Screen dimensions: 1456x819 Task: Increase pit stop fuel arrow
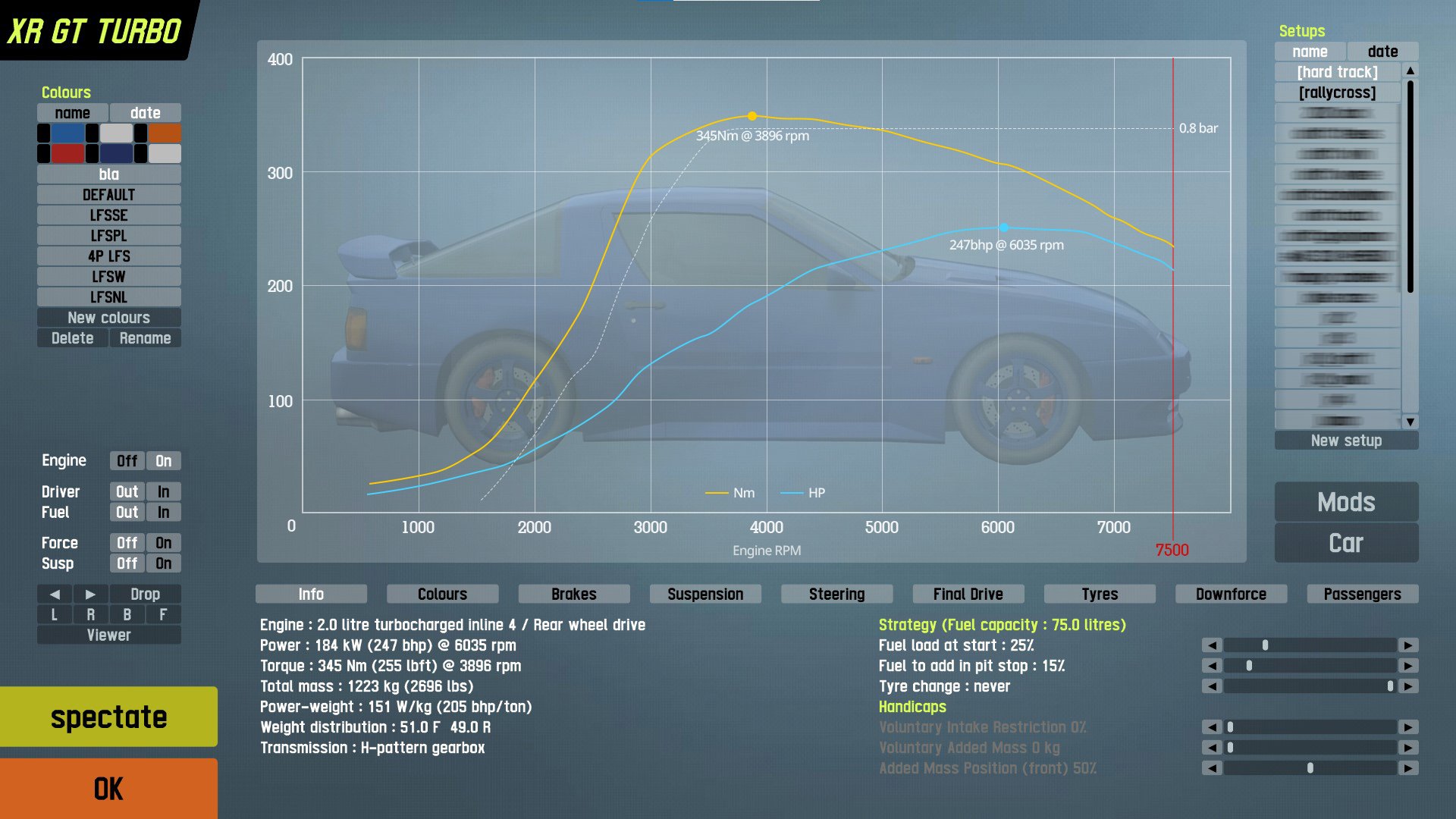pyautogui.click(x=1408, y=666)
